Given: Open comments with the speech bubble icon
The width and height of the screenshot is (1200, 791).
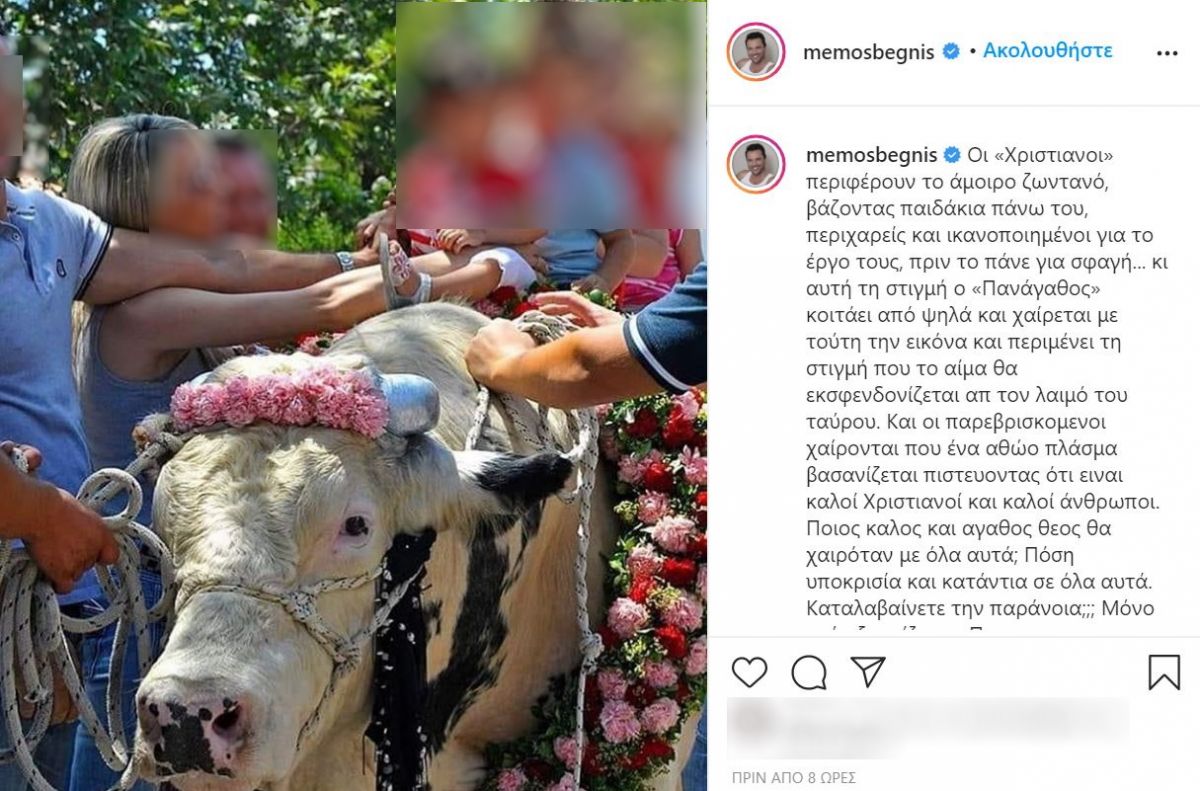Looking at the screenshot, I should click(809, 672).
